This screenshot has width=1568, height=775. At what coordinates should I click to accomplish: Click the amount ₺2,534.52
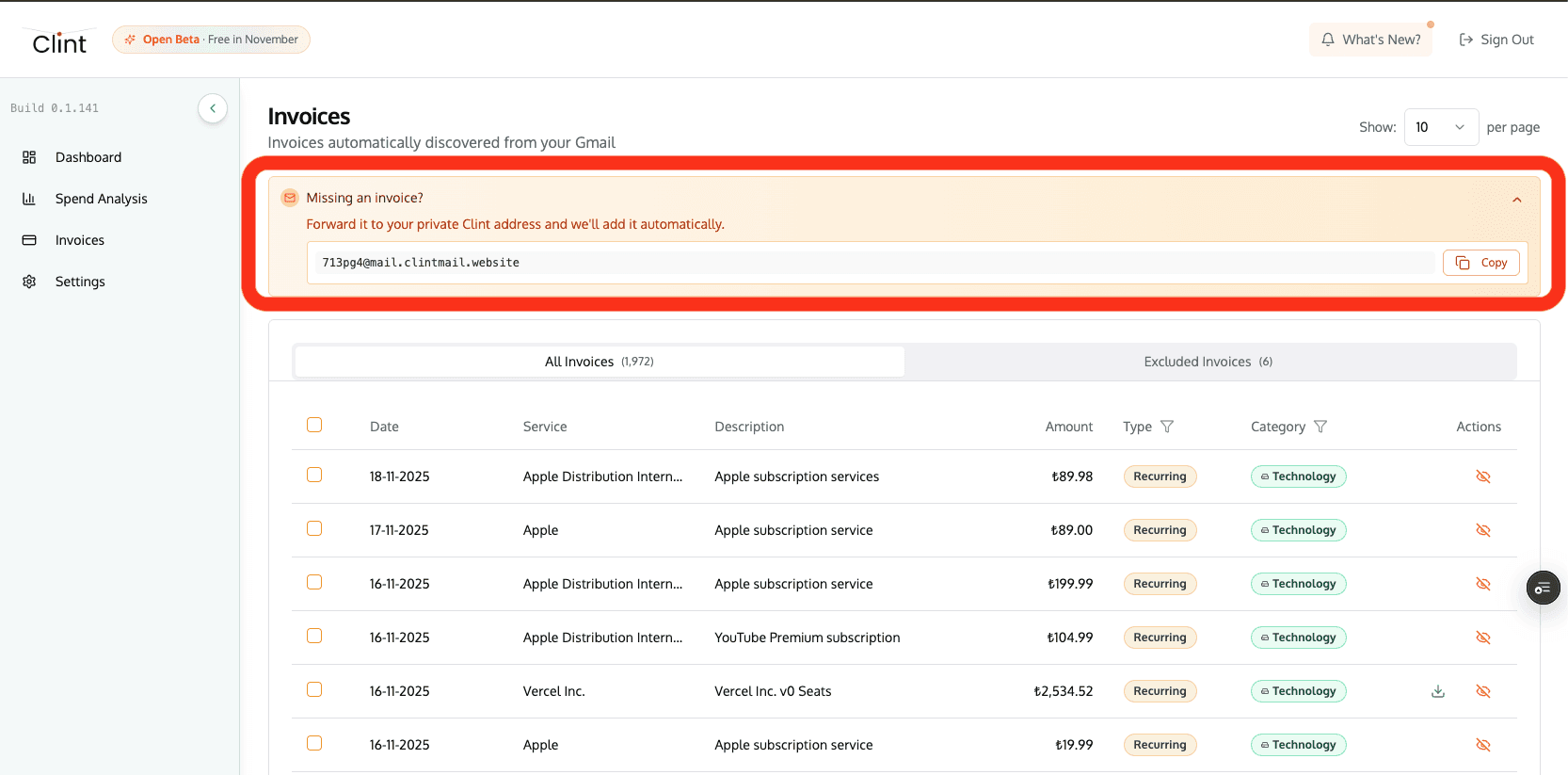1064,691
